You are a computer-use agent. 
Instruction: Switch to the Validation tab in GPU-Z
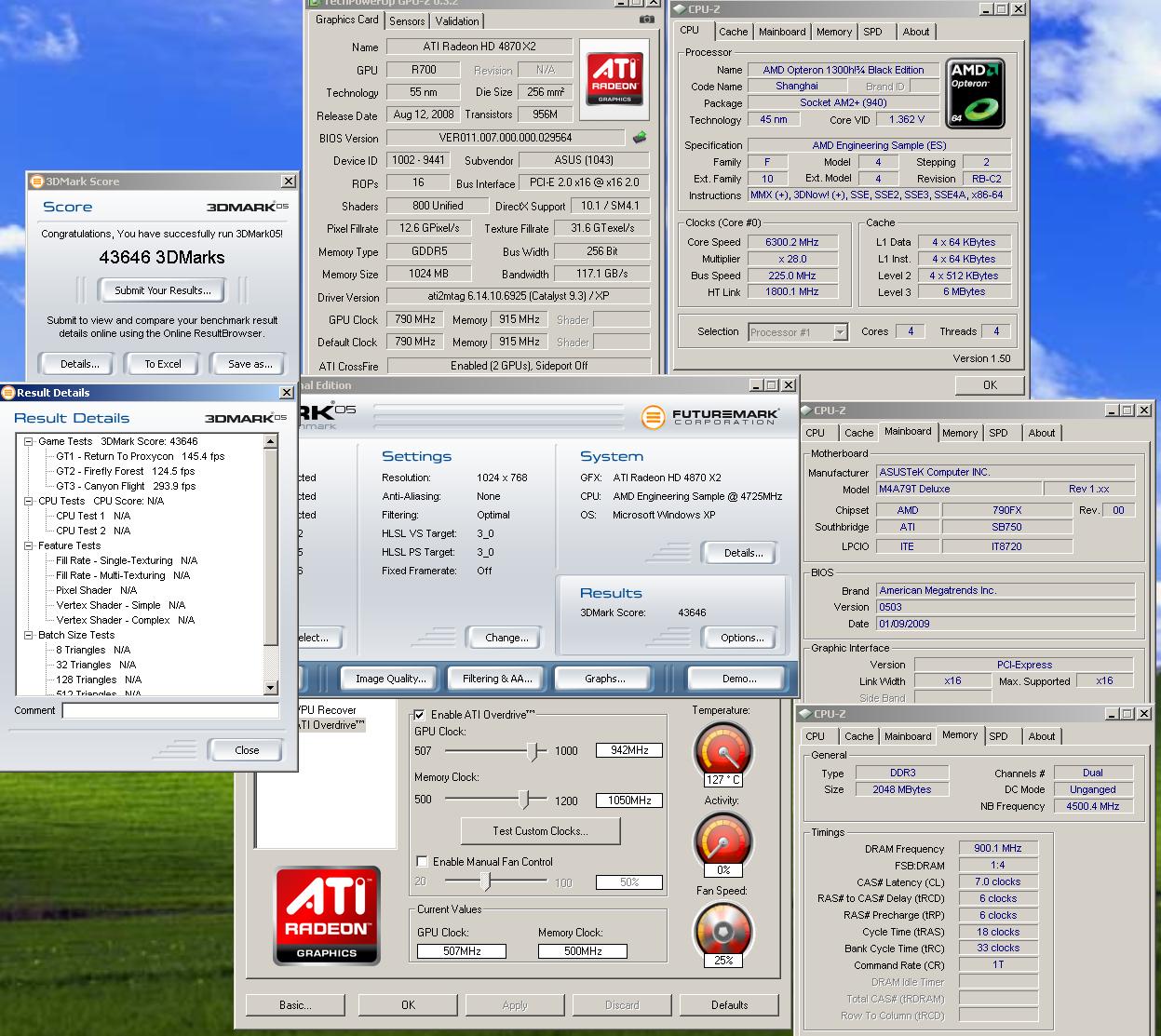(457, 20)
